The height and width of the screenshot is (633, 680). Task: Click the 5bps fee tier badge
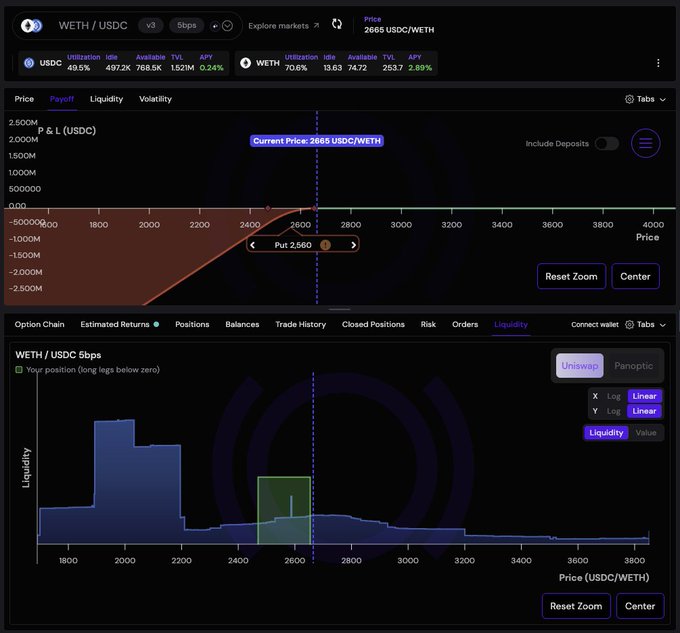point(186,26)
